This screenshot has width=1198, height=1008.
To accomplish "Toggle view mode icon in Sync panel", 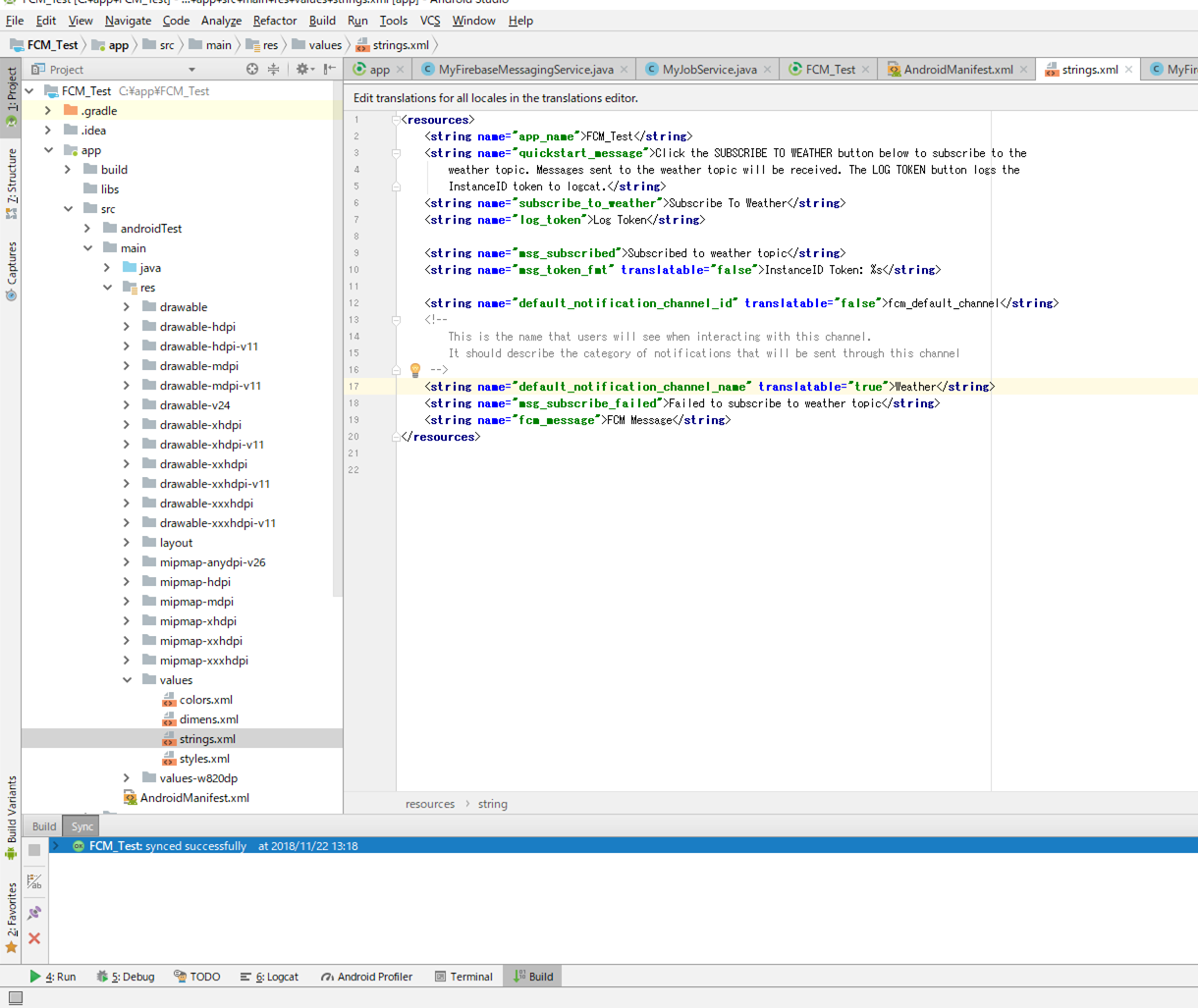I will click(34, 881).
